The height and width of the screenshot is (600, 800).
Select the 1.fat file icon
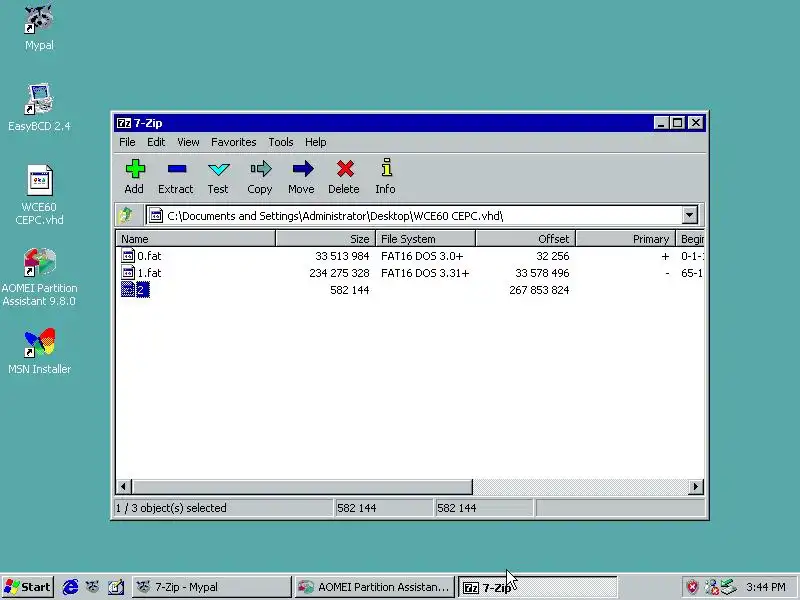point(128,273)
